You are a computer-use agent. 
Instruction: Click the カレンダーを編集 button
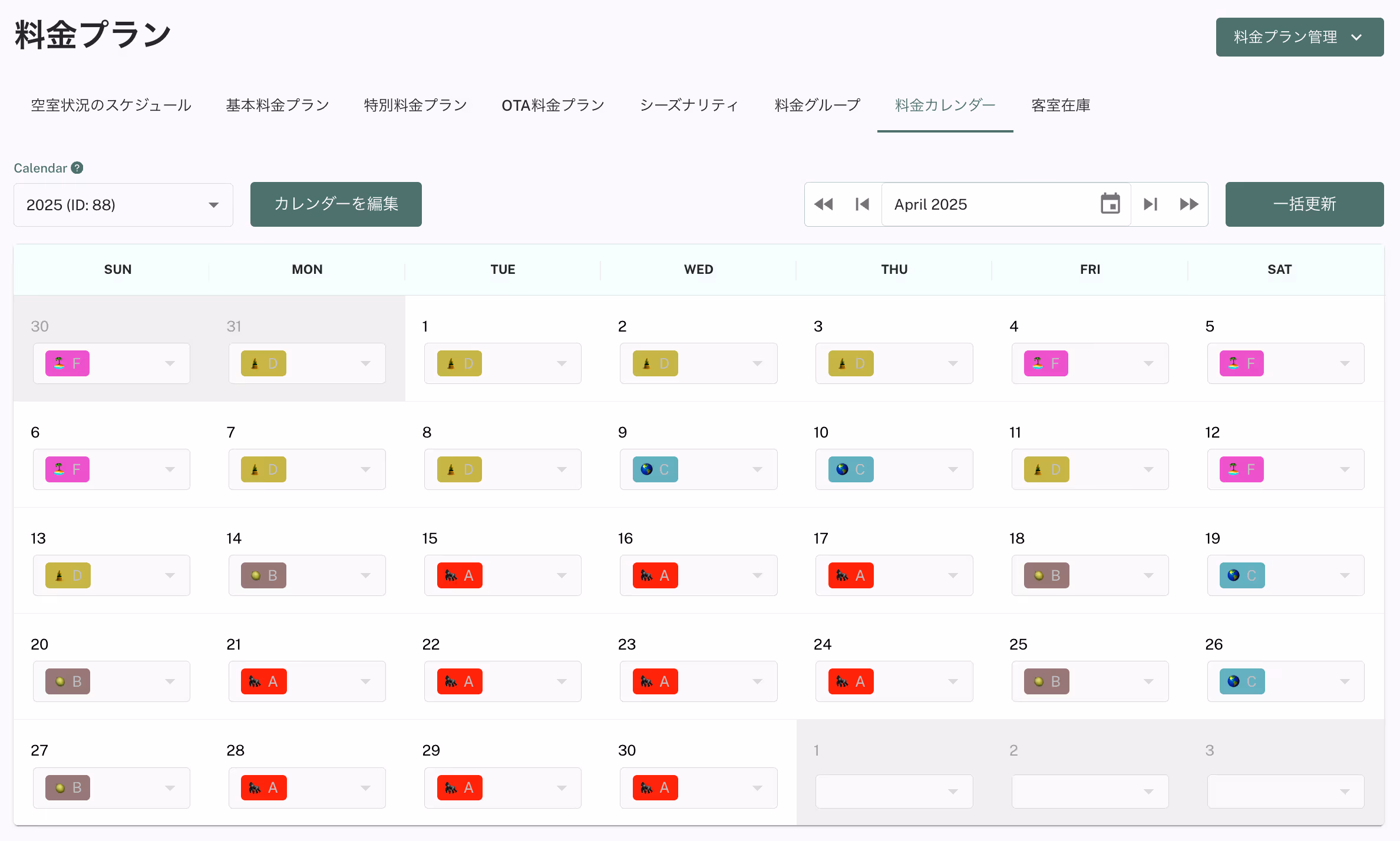coord(336,204)
